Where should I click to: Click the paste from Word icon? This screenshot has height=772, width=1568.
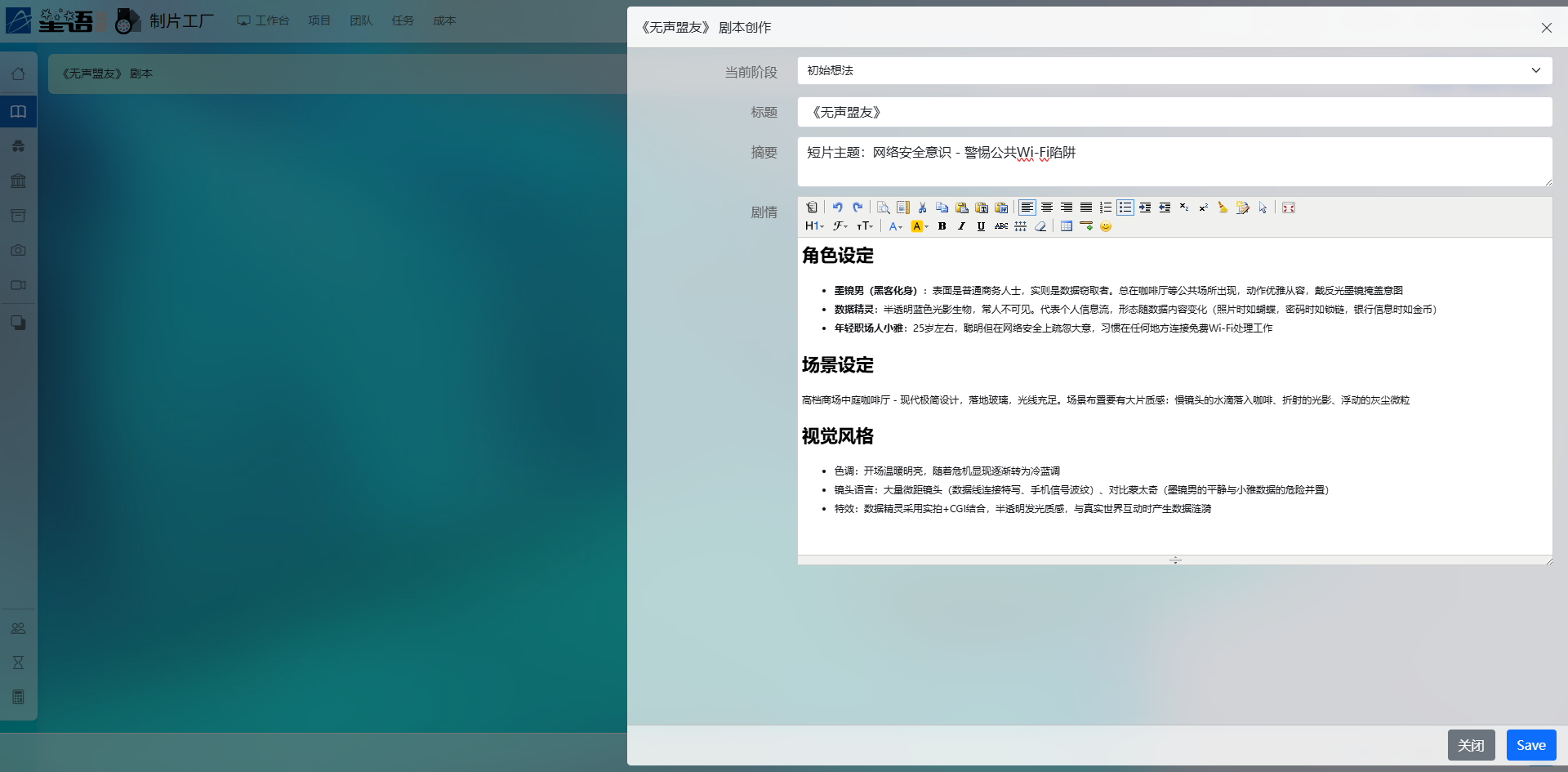coord(1000,208)
